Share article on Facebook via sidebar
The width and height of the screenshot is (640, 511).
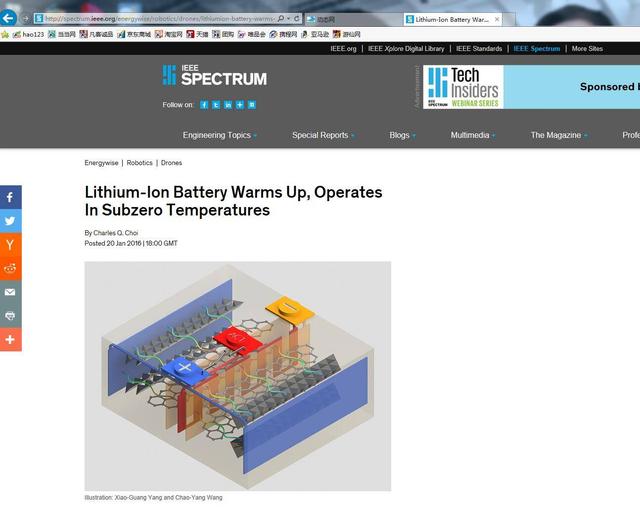[x=10, y=197]
